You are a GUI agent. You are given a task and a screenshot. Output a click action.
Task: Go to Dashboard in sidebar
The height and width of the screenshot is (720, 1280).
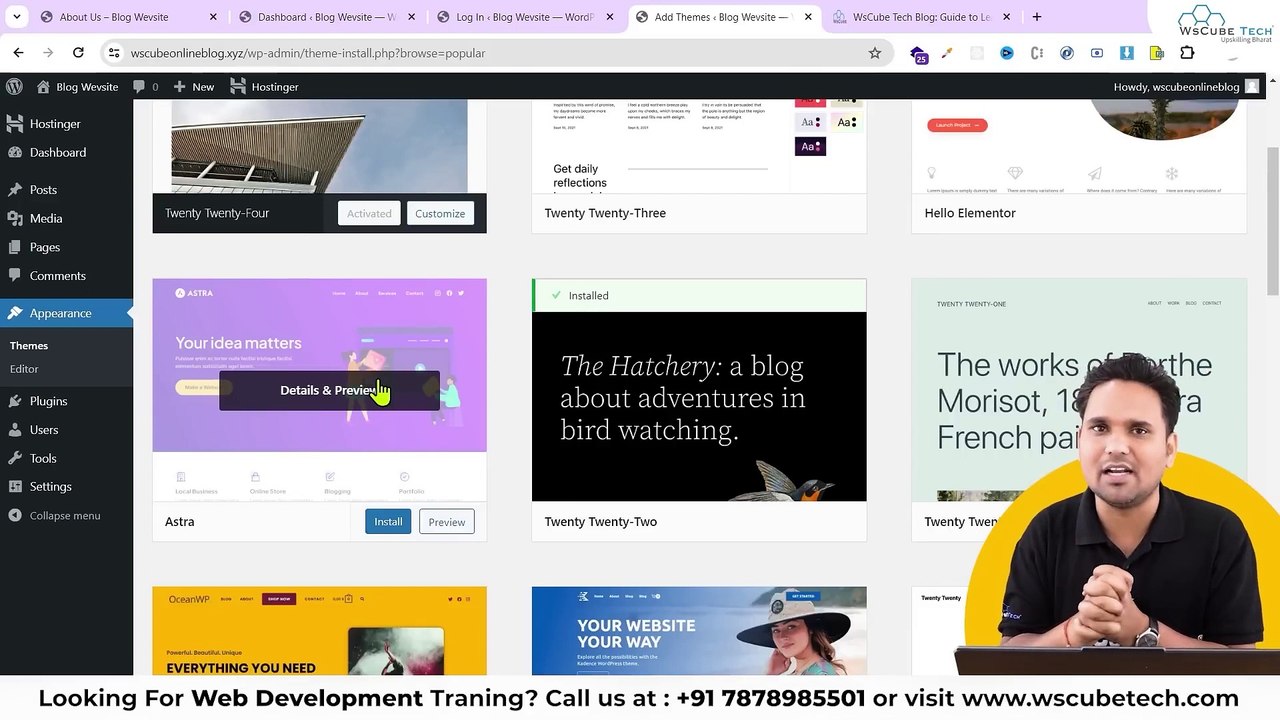click(66, 152)
